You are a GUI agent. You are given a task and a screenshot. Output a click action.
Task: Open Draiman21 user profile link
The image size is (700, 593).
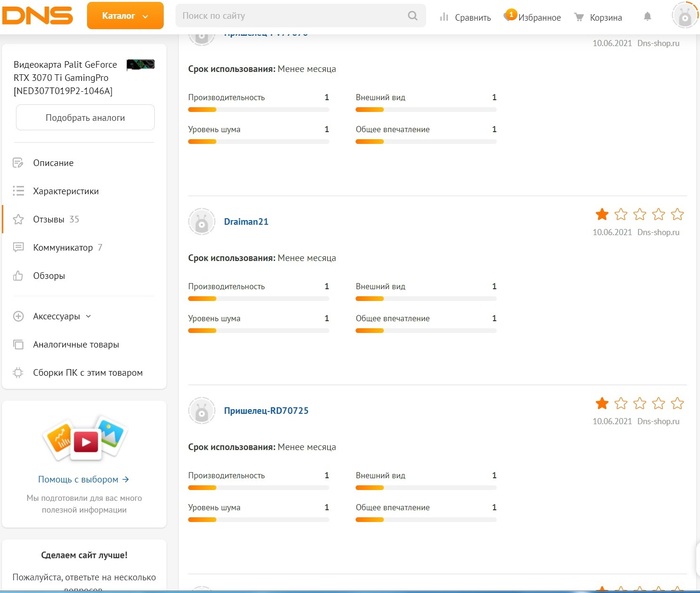click(x=246, y=221)
